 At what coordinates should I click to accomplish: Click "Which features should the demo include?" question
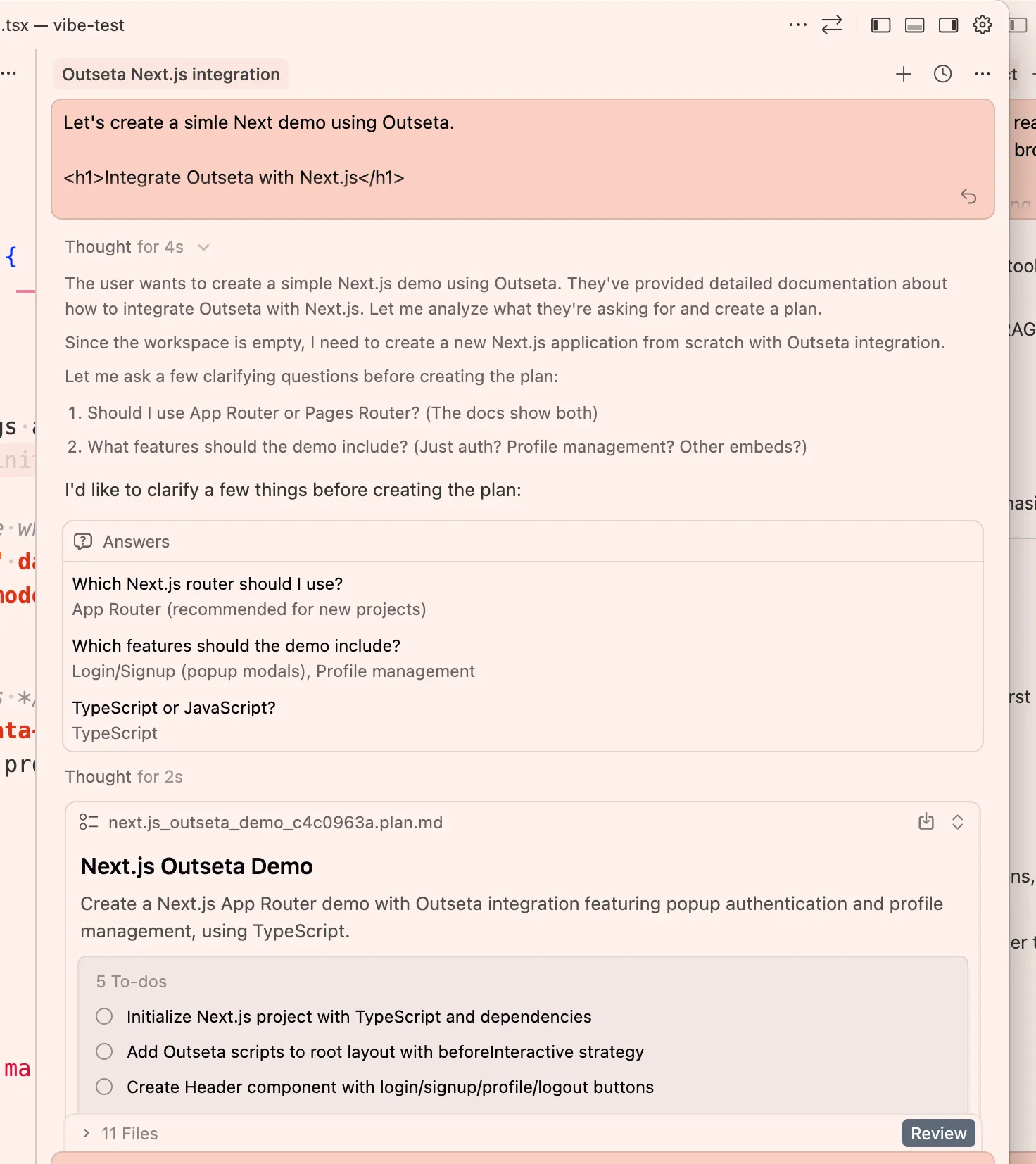click(x=236, y=645)
